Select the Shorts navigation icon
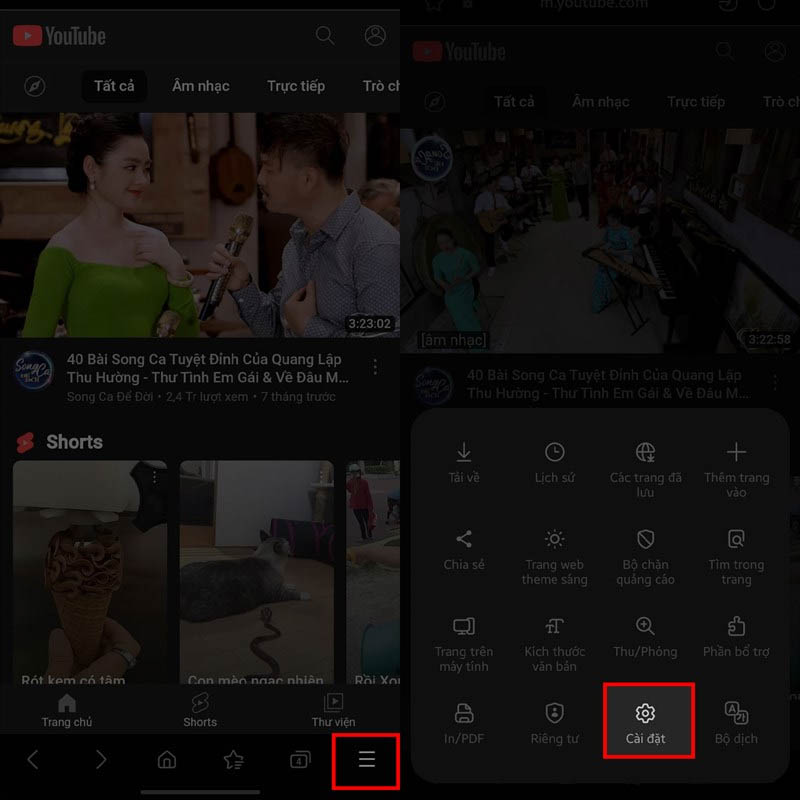 (200, 710)
